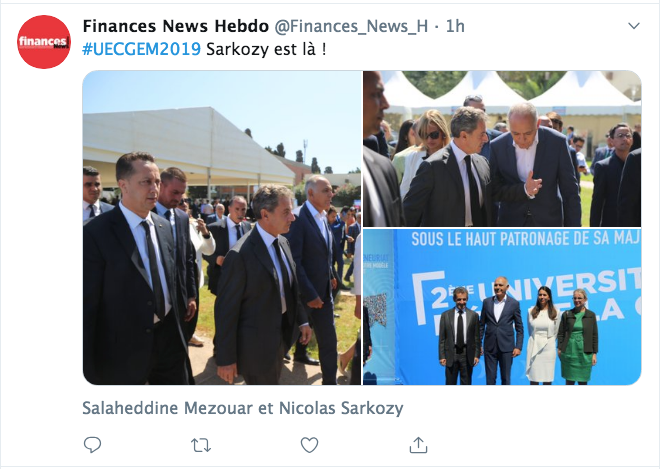
Task: Retweet this Finances News Hebdo post
Action: tap(201, 445)
